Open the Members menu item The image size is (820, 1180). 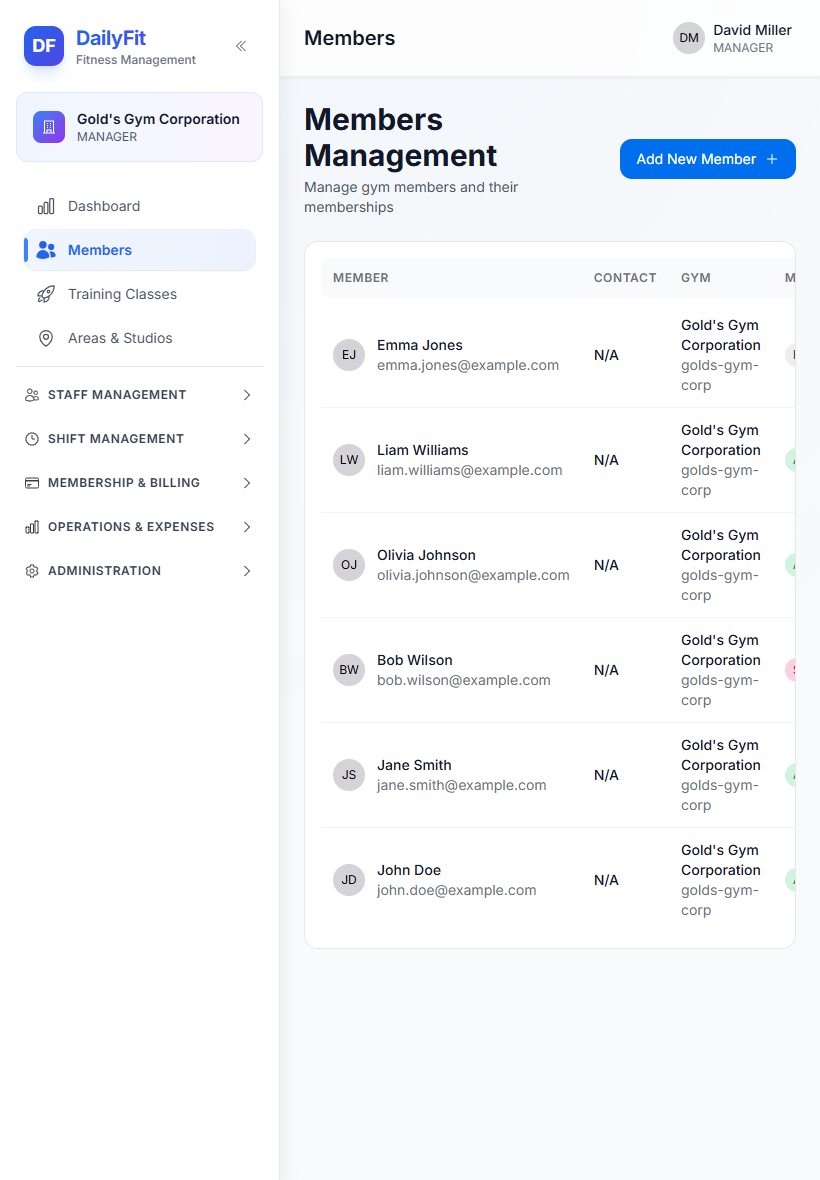pyautogui.click(x=140, y=250)
